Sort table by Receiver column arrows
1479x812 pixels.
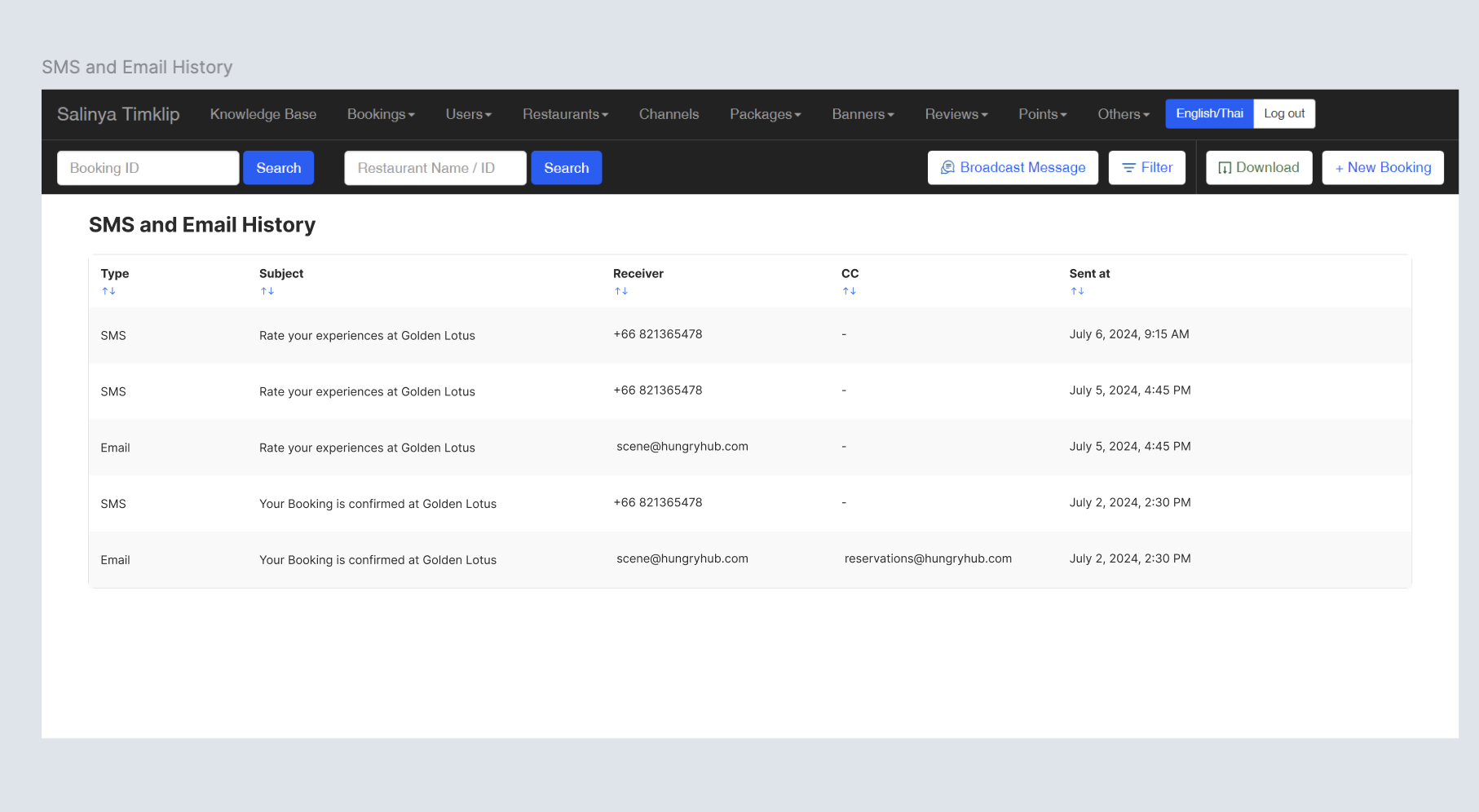point(621,291)
